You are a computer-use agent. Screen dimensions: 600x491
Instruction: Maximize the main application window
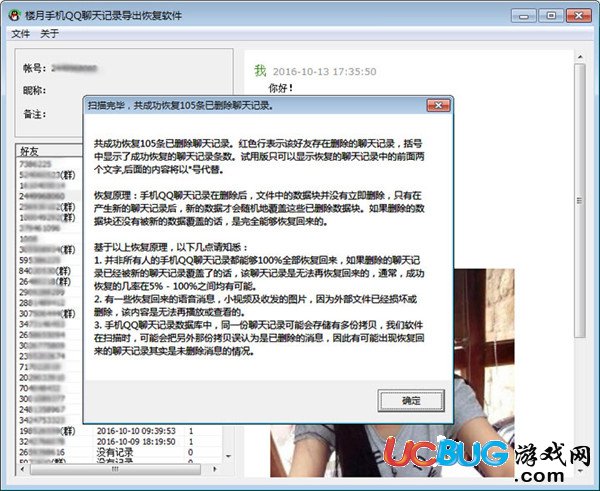[x=551, y=16]
